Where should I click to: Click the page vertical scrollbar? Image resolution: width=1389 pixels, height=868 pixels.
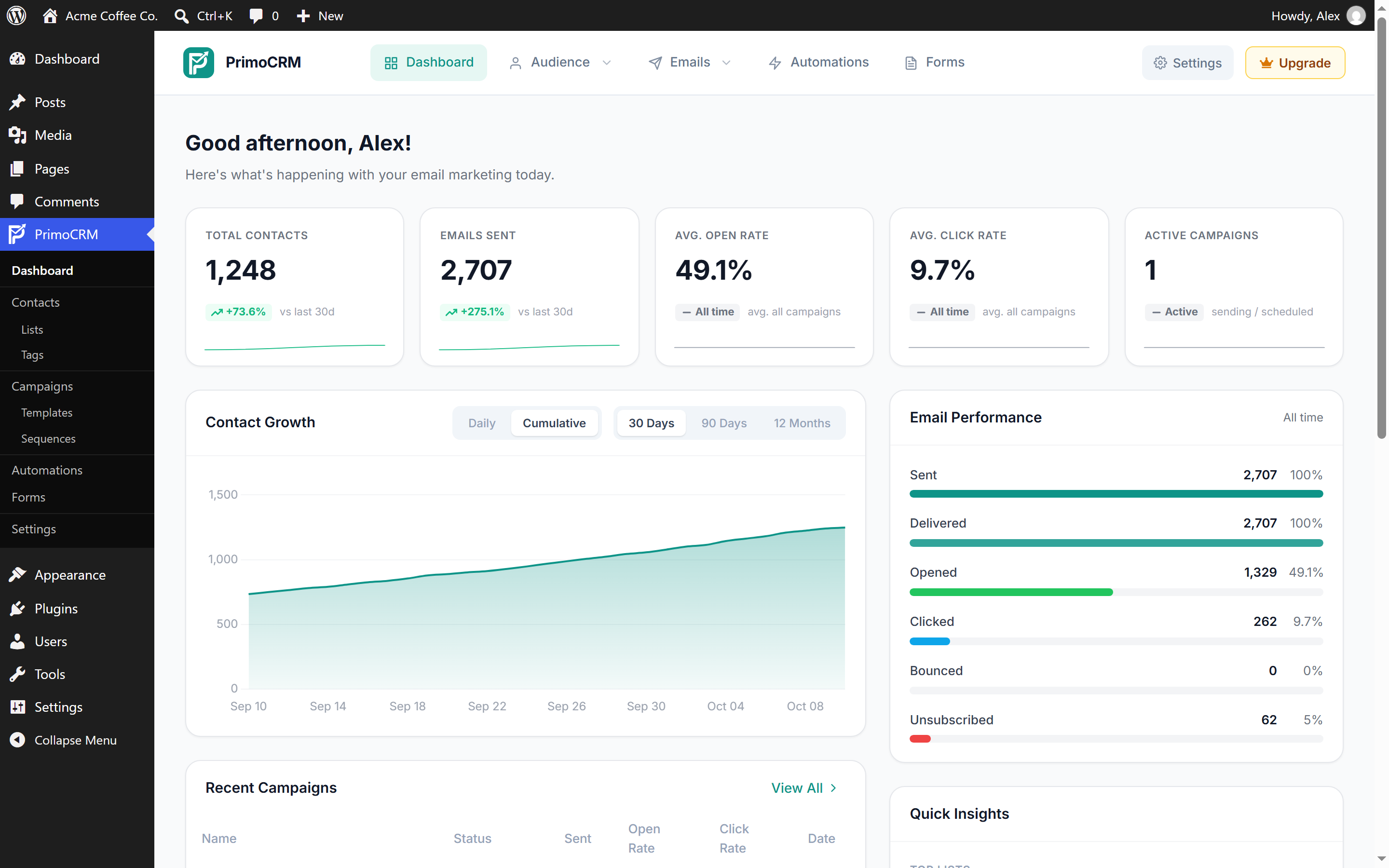1382,229
